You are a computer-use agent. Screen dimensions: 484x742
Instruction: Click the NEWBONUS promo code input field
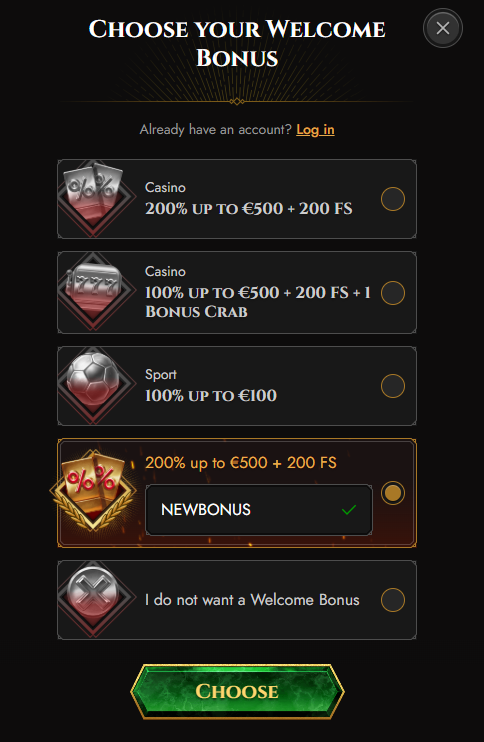pos(259,510)
